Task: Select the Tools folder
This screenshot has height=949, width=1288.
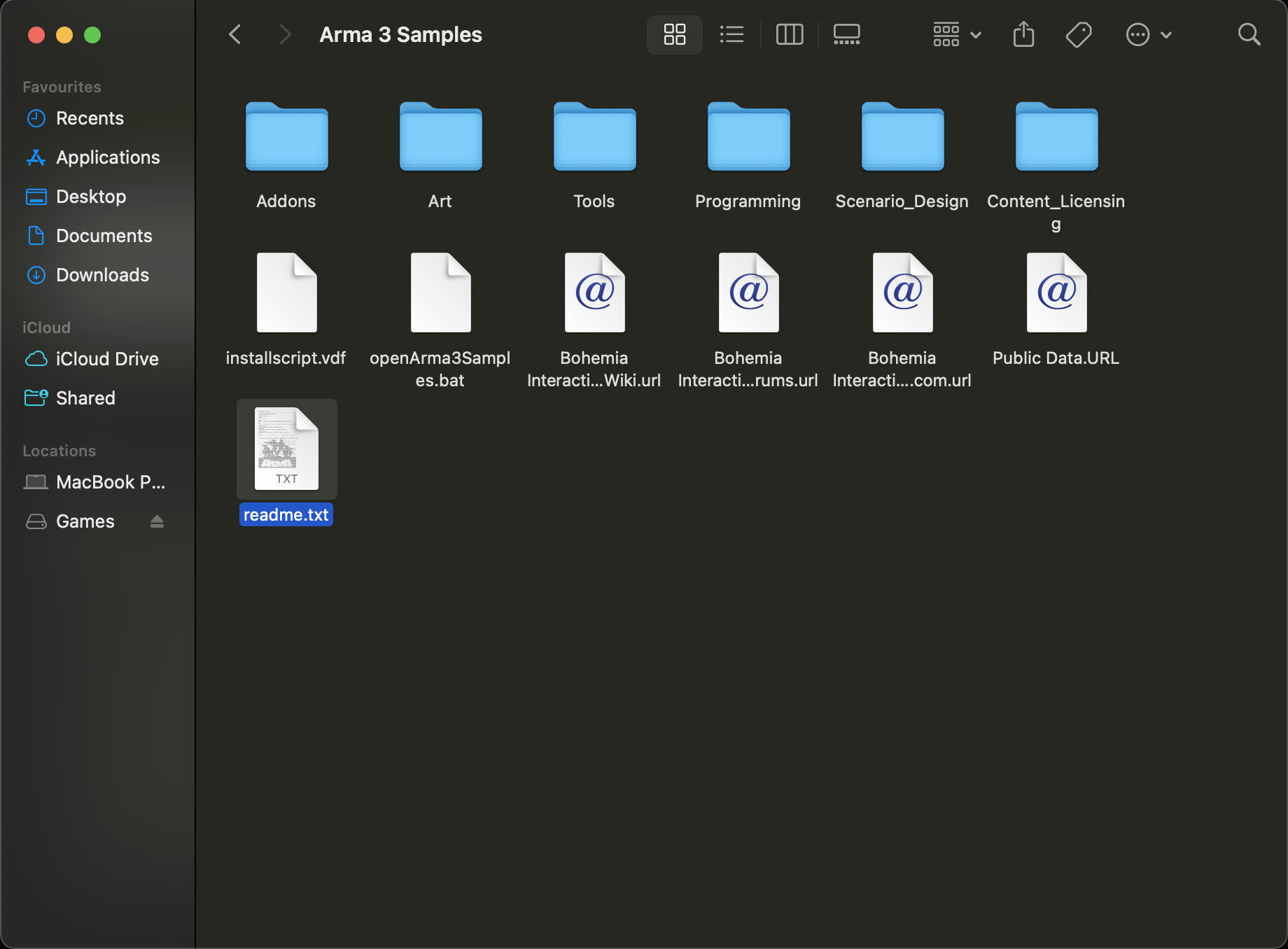Action: (x=594, y=137)
